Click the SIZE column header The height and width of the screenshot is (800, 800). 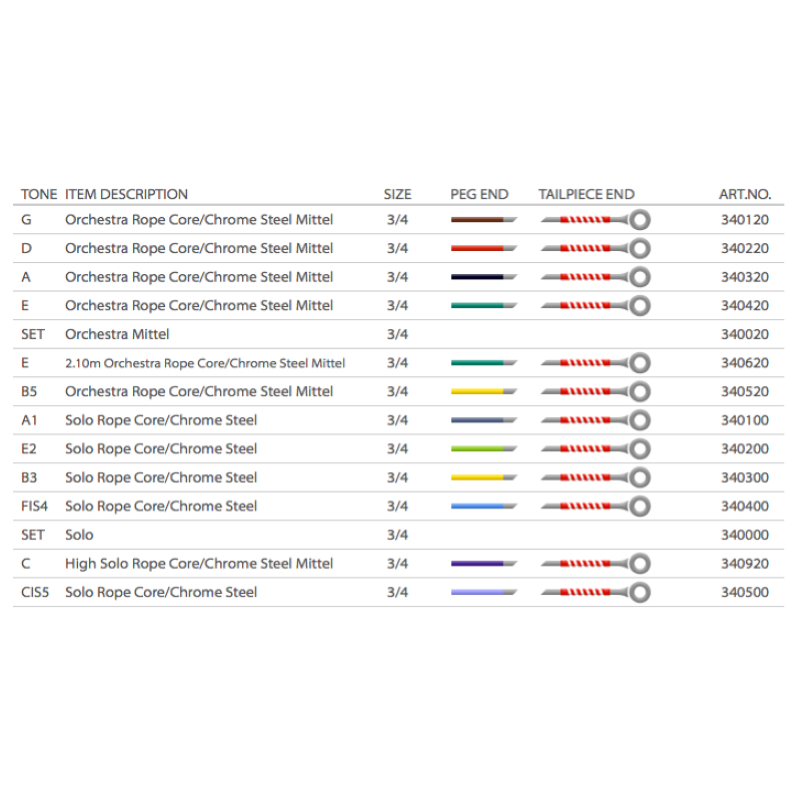tap(397, 194)
